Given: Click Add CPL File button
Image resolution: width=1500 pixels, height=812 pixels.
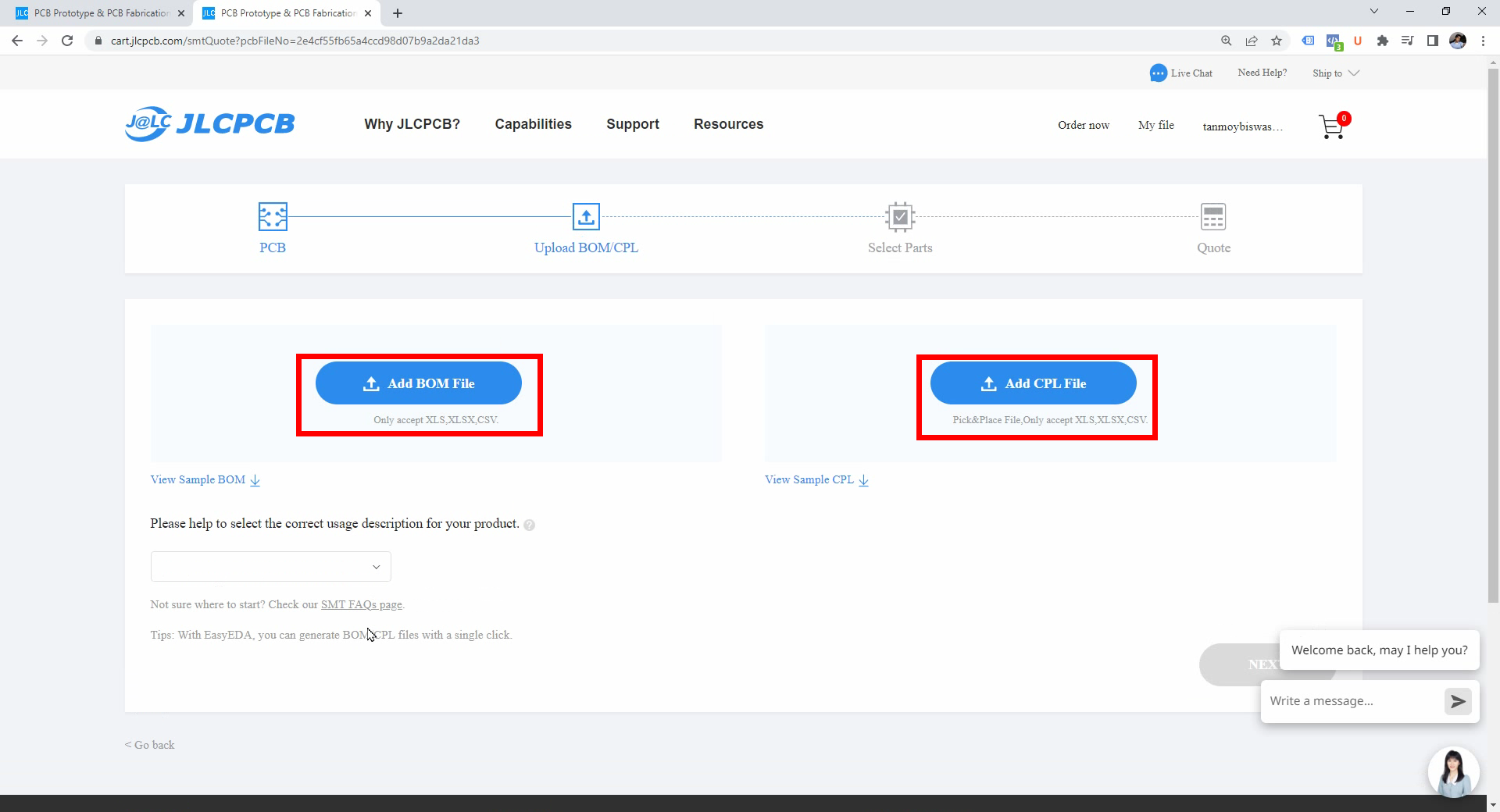Looking at the screenshot, I should (1033, 383).
